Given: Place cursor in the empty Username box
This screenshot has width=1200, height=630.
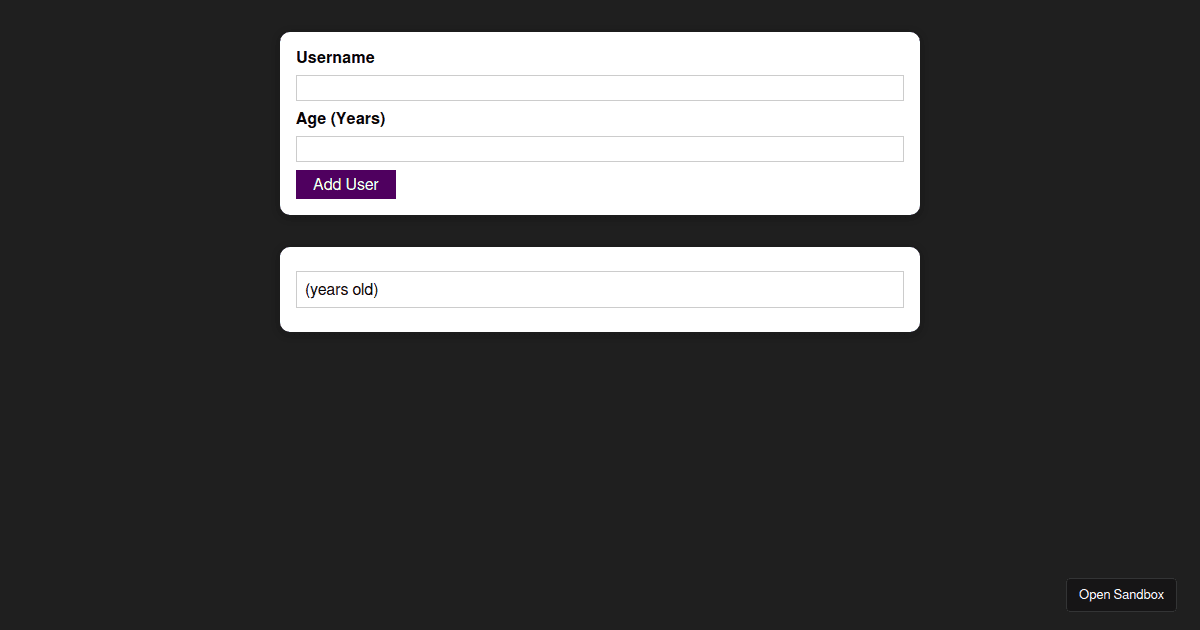Looking at the screenshot, I should click(599, 87).
